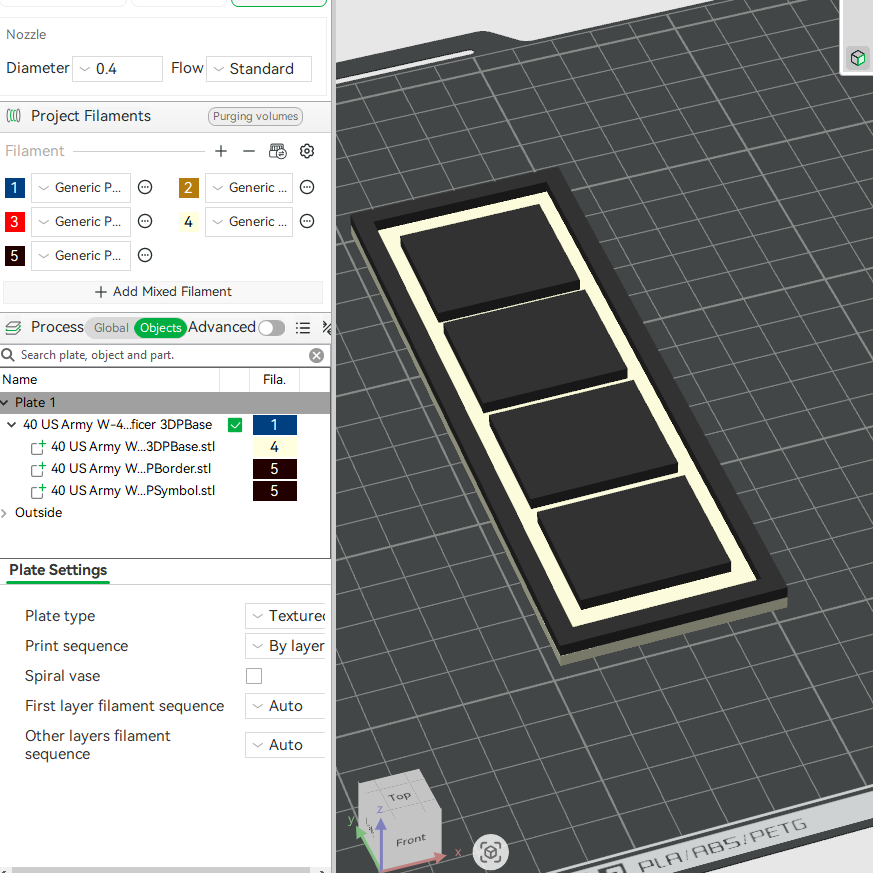This screenshot has height=873, width=873.
Task: Open options for filament 2
Action: 307,187
